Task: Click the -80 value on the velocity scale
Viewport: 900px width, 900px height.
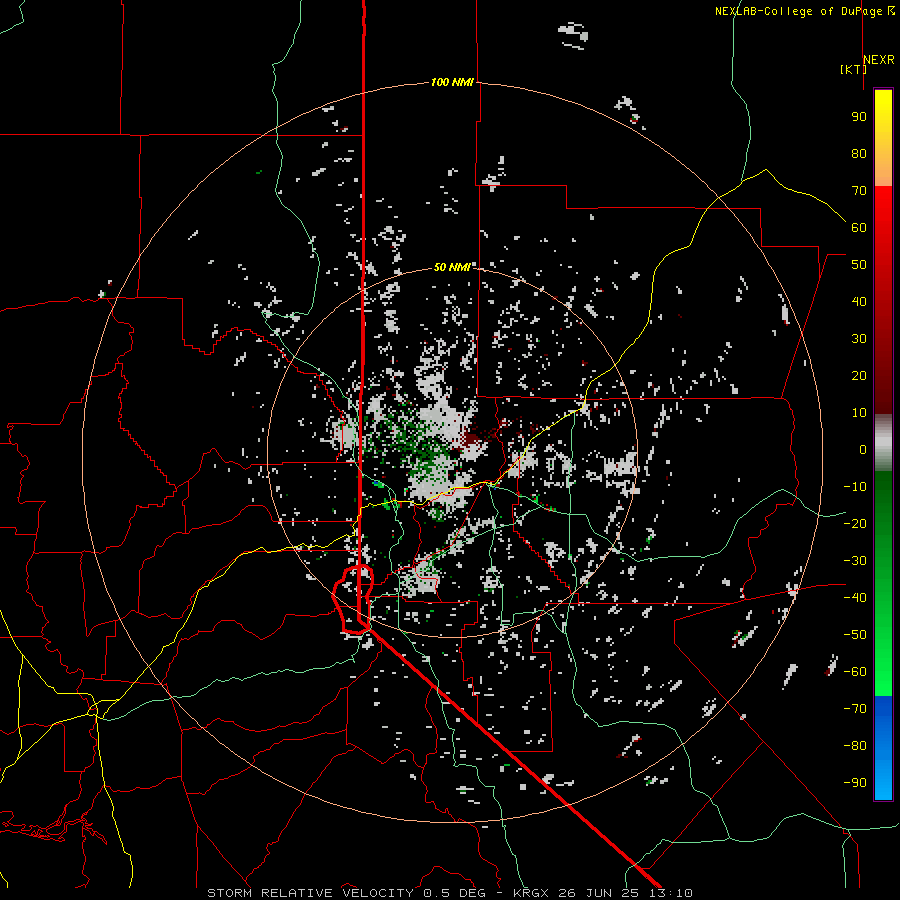Action: [855, 746]
